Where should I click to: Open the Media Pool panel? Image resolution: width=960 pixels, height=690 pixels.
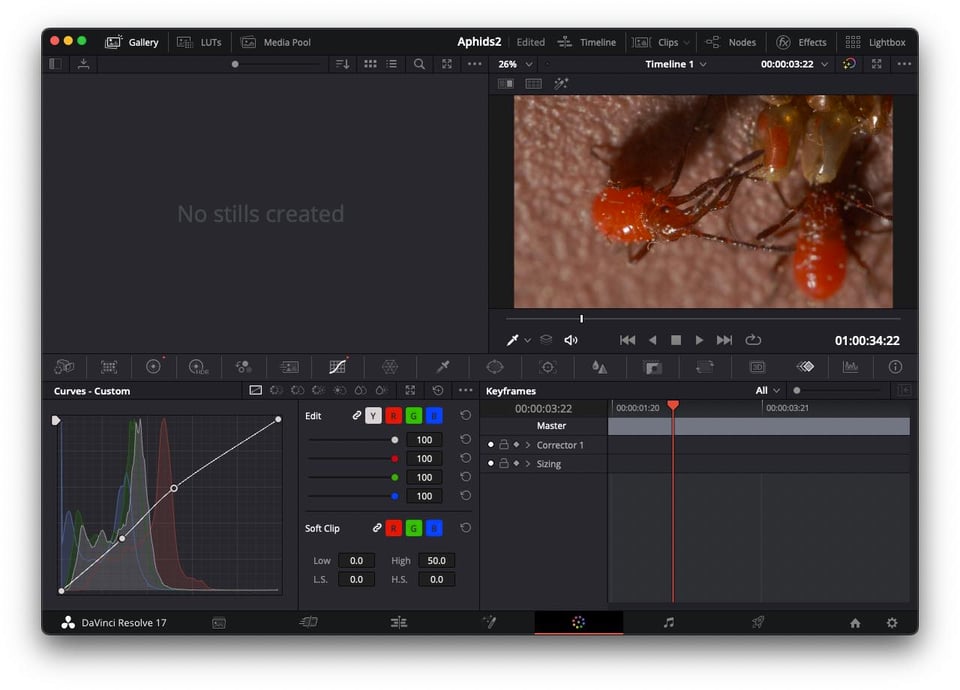[x=276, y=42]
